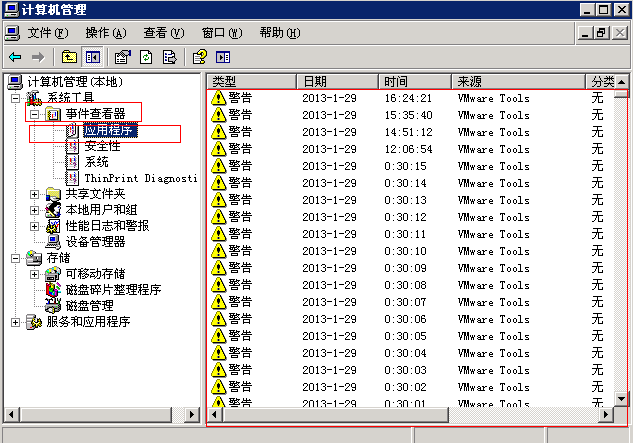The height and width of the screenshot is (443, 633).
Task: Click the 计算机管理 title bar system icon
Action: click(x=11, y=10)
